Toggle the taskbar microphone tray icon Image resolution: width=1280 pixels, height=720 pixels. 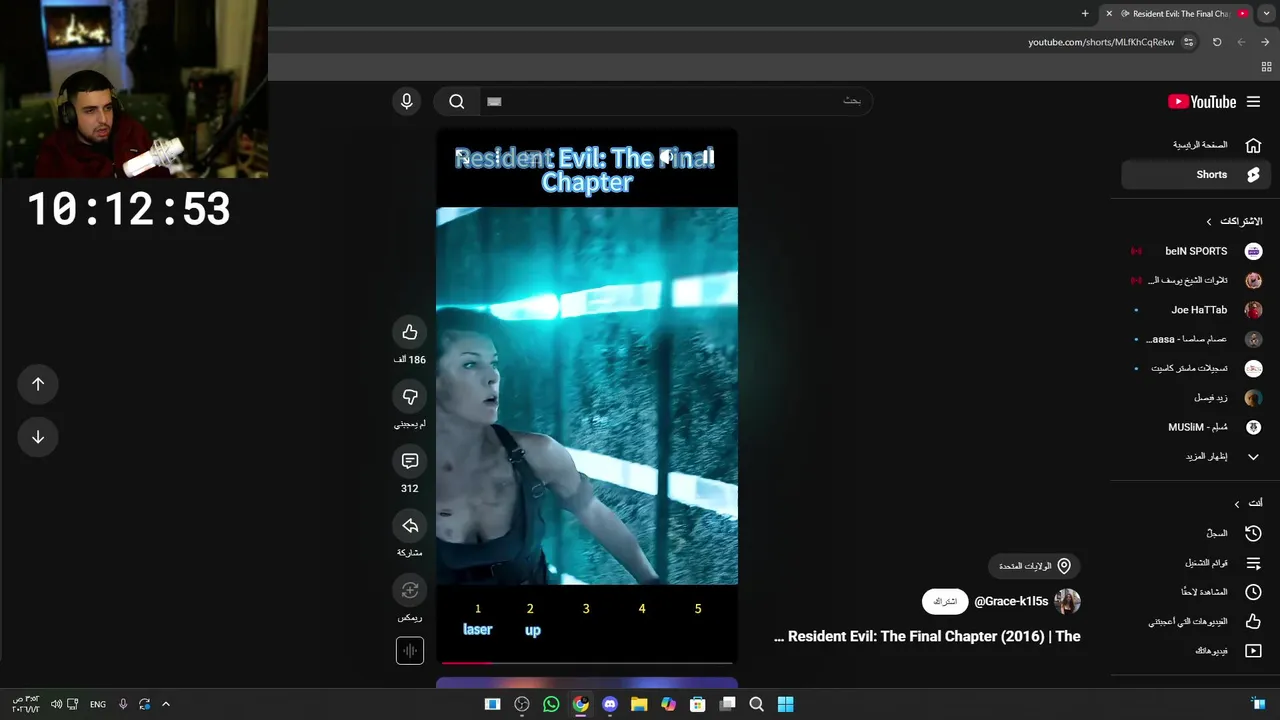pyautogui.click(x=123, y=704)
